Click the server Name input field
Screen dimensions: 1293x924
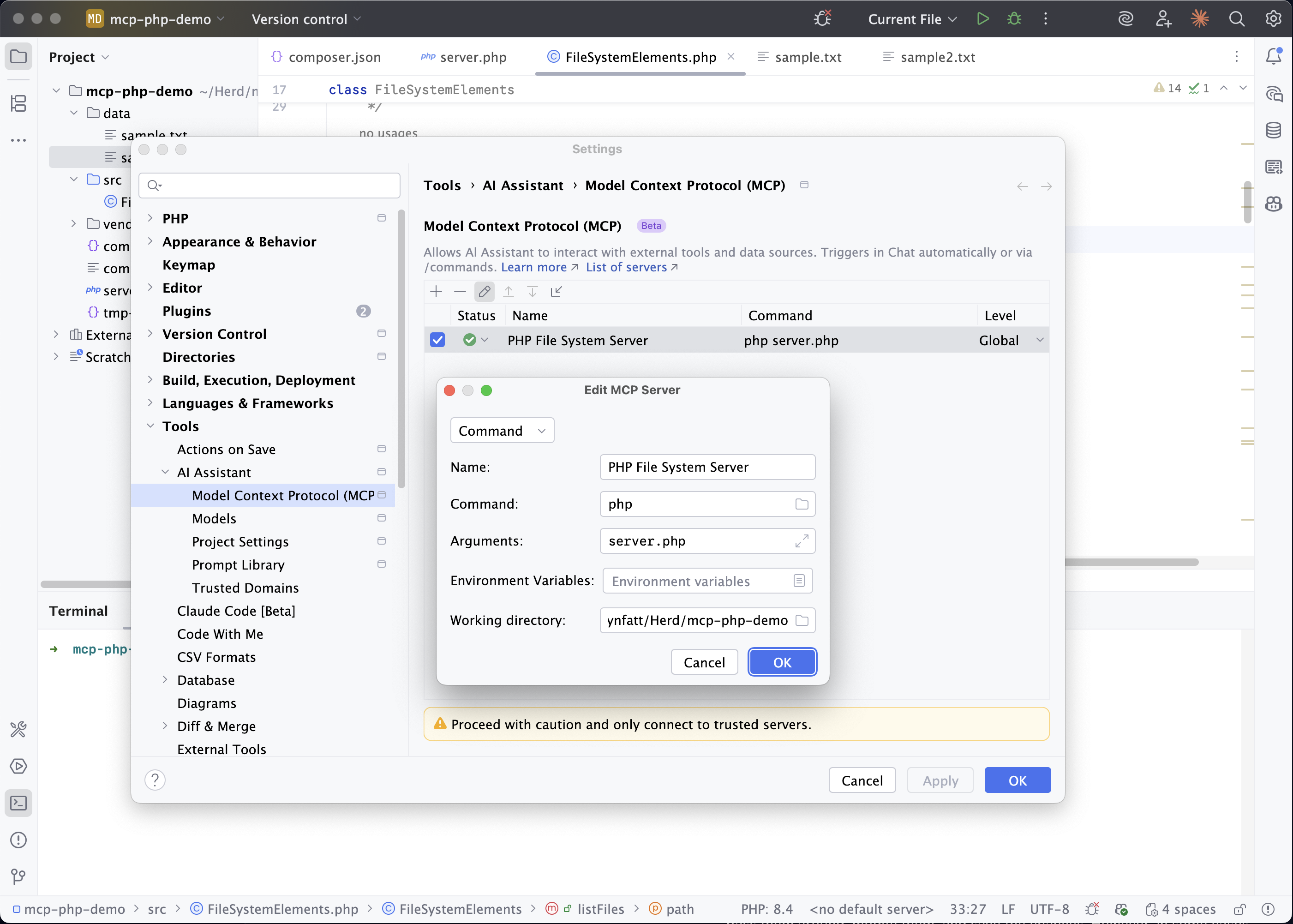[x=707, y=467]
